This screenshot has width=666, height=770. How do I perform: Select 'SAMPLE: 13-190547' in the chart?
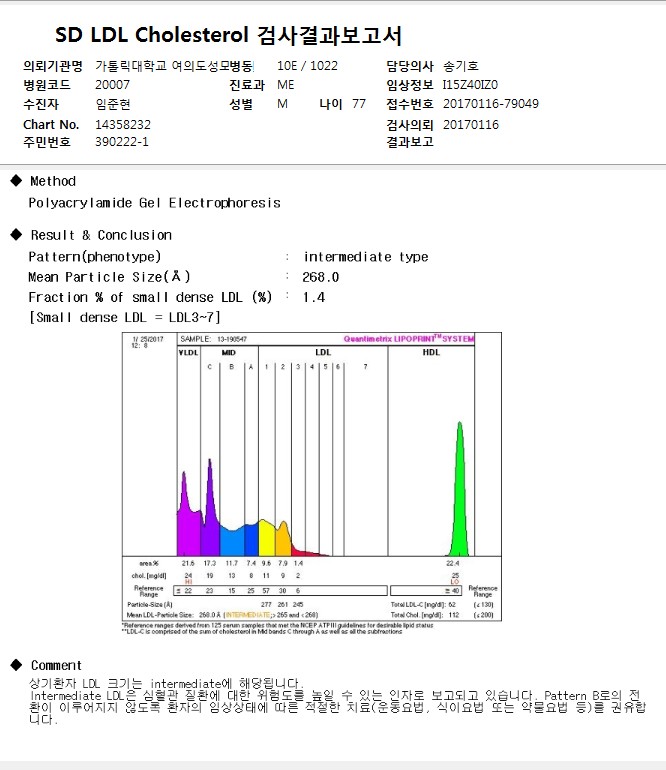[x=214, y=339]
